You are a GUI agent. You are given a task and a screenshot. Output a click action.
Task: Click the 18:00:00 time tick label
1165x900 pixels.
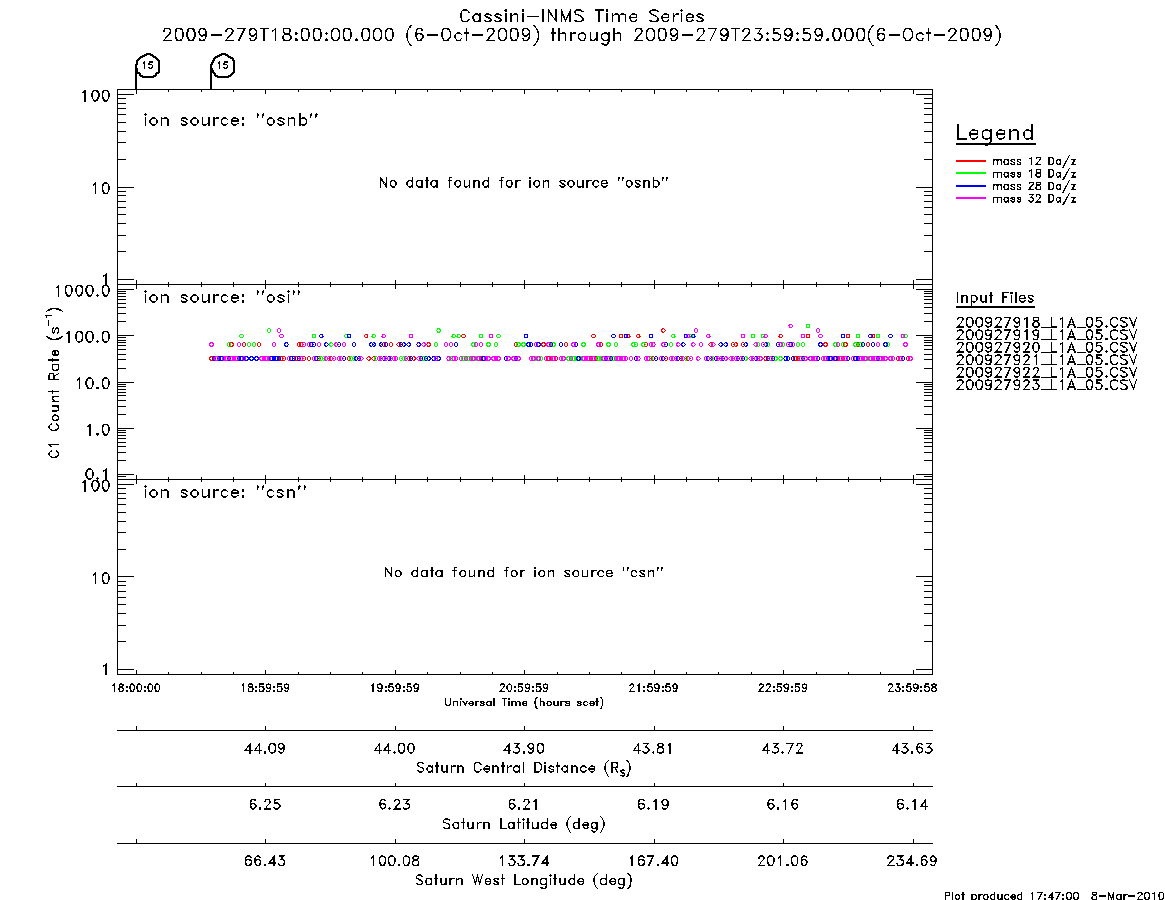pos(136,688)
